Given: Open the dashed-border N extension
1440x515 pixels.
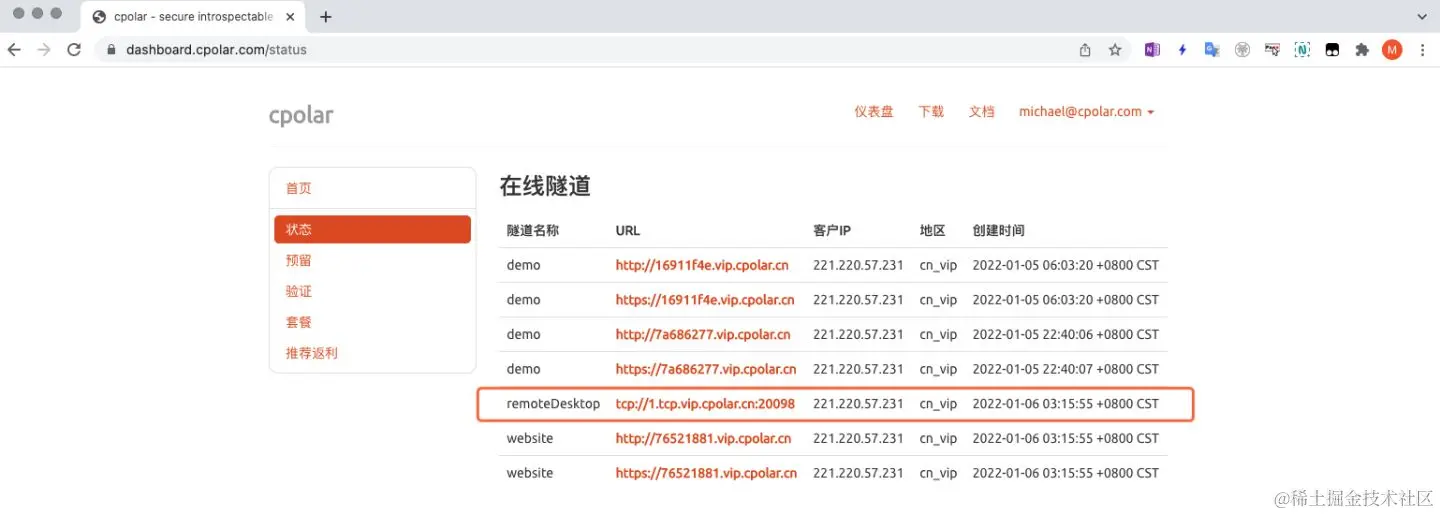Looking at the screenshot, I should click(x=1302, y=50).
